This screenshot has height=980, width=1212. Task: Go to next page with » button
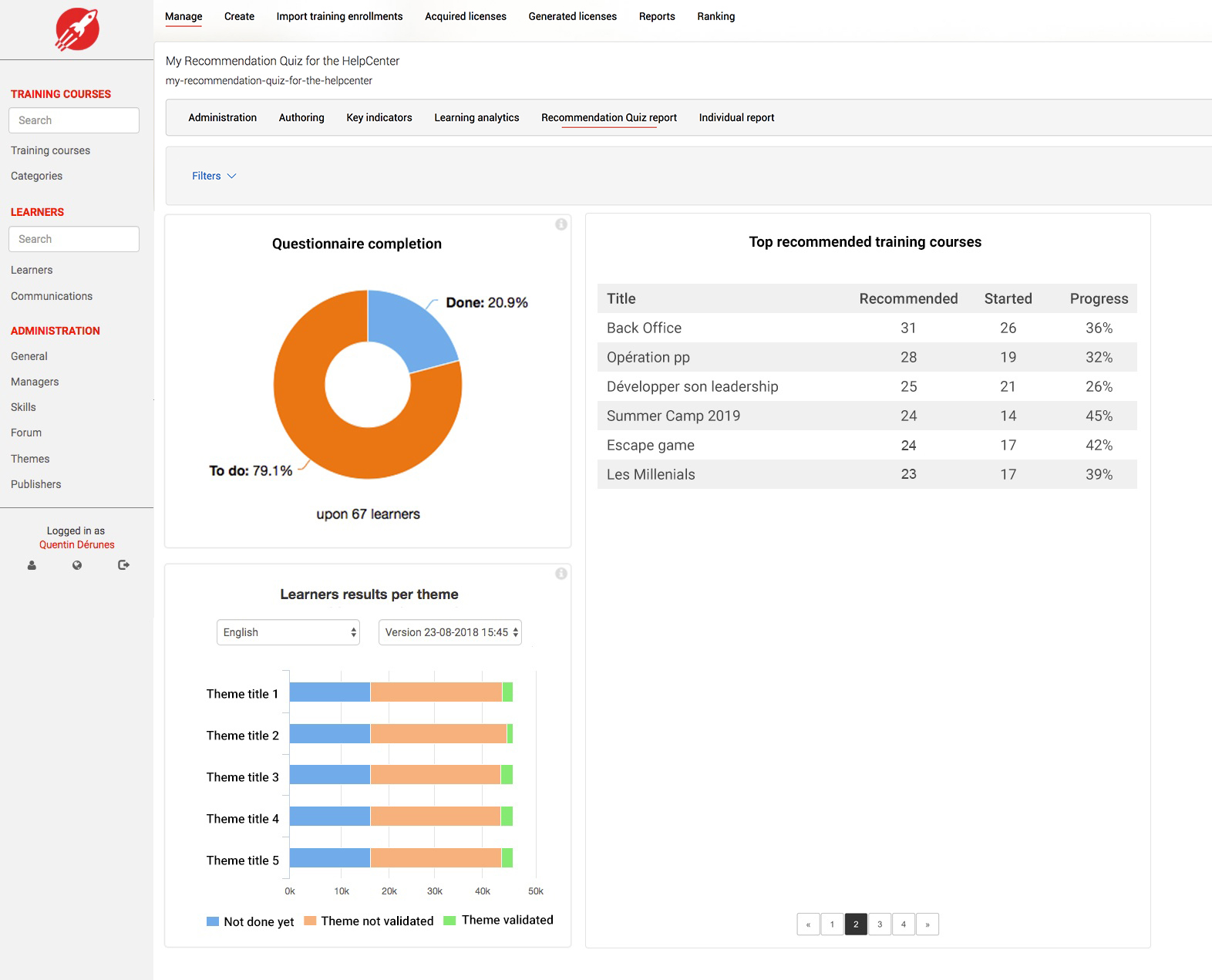coord(928,924)
